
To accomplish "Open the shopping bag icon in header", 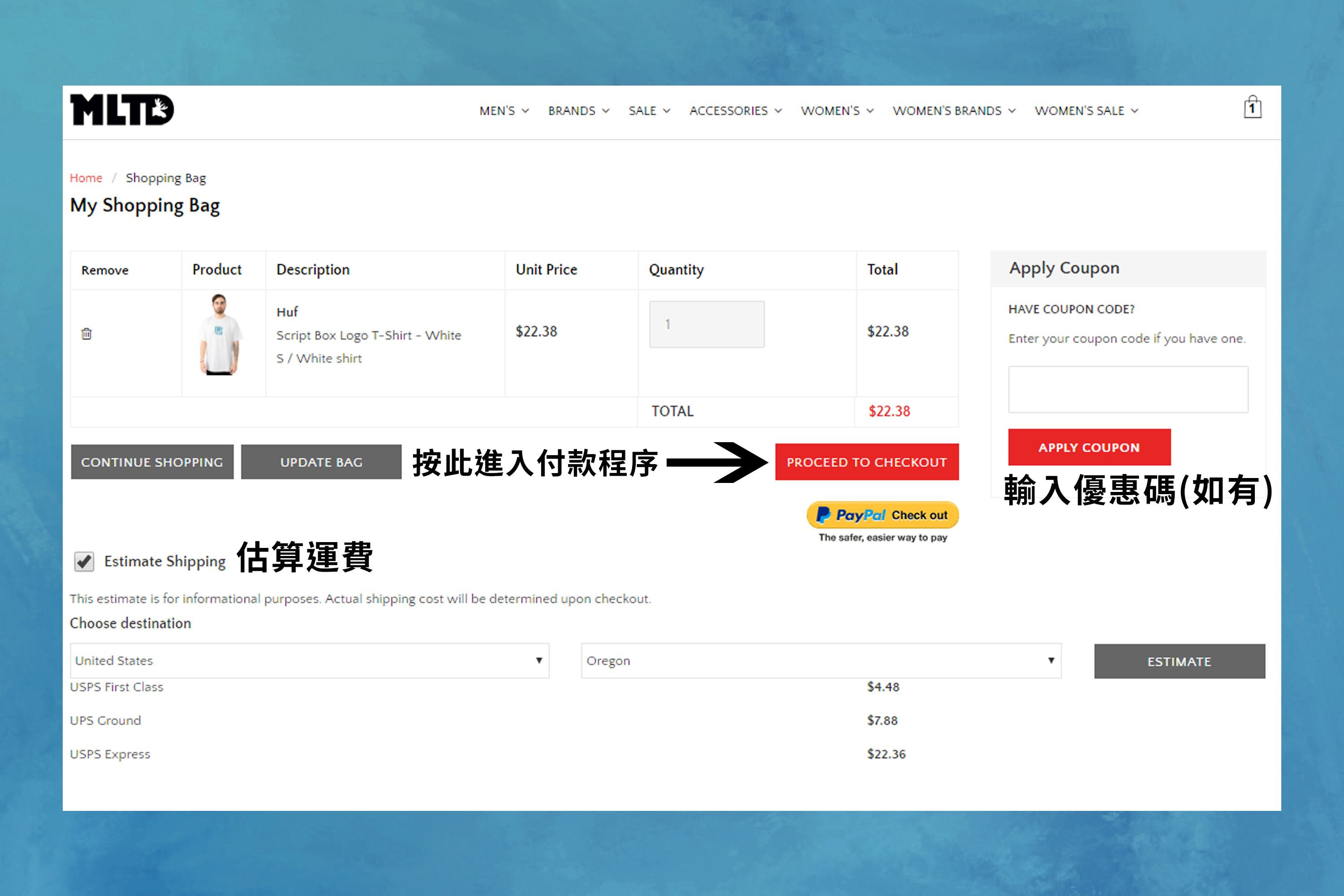I will tap(1252, 108).
